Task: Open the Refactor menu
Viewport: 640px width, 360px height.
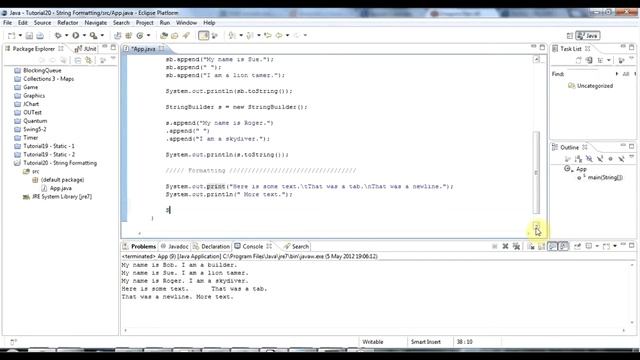Action: (x=67, y=23)
